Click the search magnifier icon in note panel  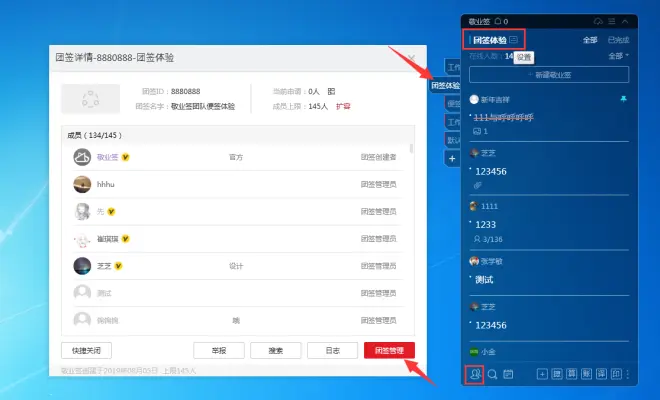492,374
